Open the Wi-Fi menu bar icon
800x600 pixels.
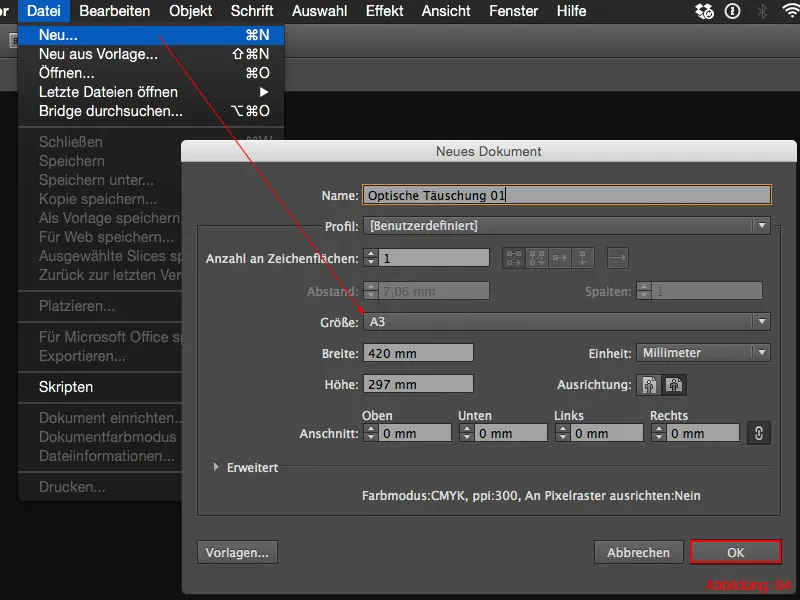click(x=790, y=11)
